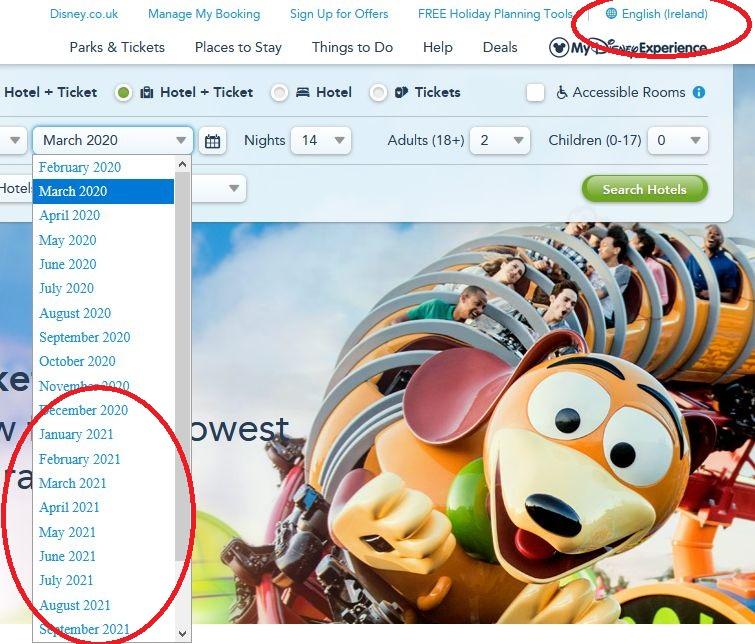Viewport: 755px width, 644px height.
Task: Change language from English (Ireland)
Action: [x=664, y=14]
